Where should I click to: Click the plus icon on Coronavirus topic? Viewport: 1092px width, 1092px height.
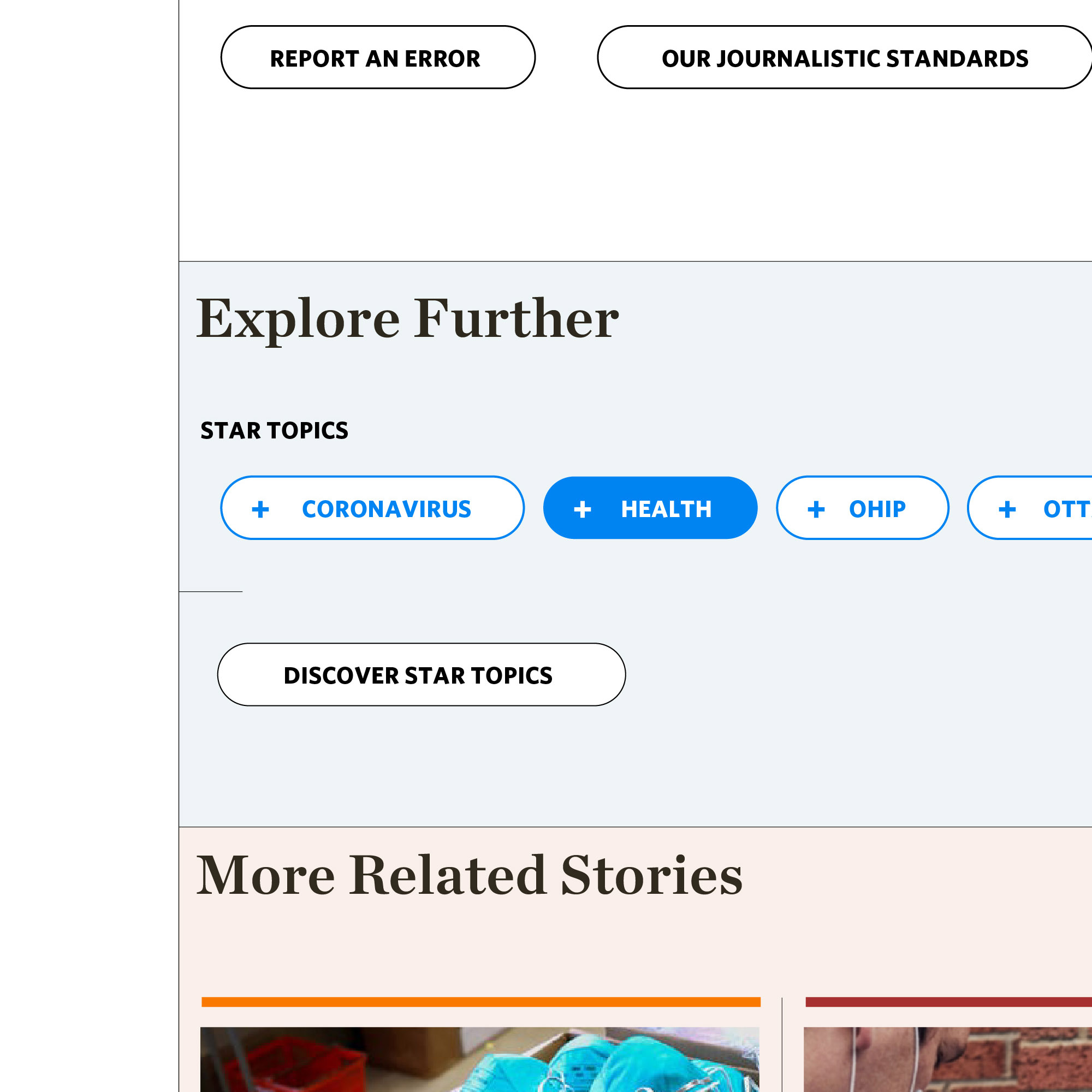click(260, 509)
